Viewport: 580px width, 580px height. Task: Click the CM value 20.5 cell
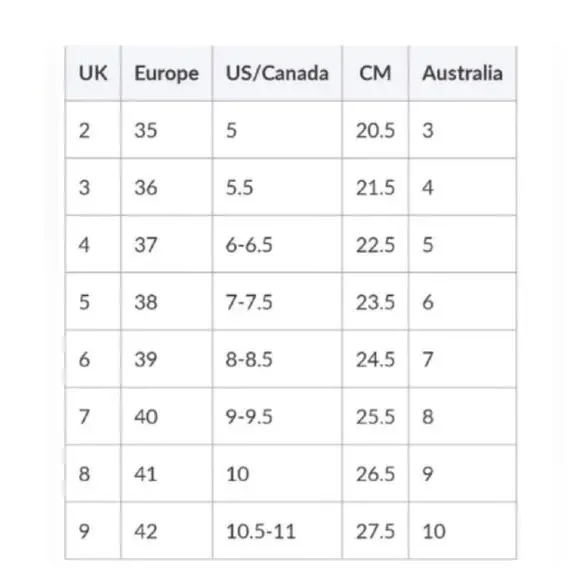pos(375,130)
